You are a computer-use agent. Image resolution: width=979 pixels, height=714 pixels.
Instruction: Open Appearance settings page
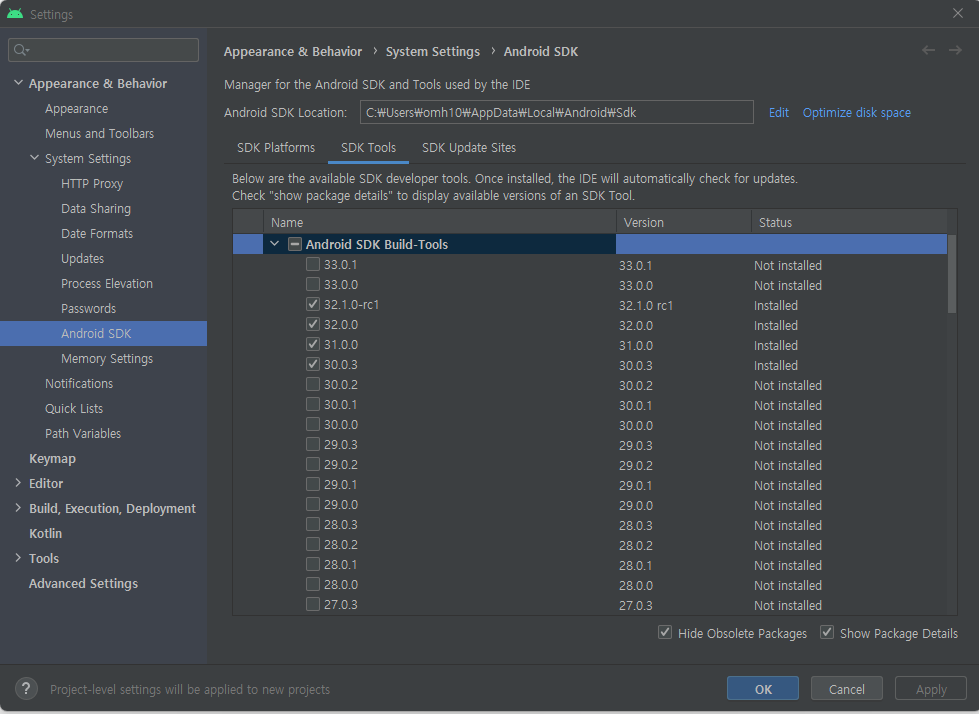click(77, 109)
